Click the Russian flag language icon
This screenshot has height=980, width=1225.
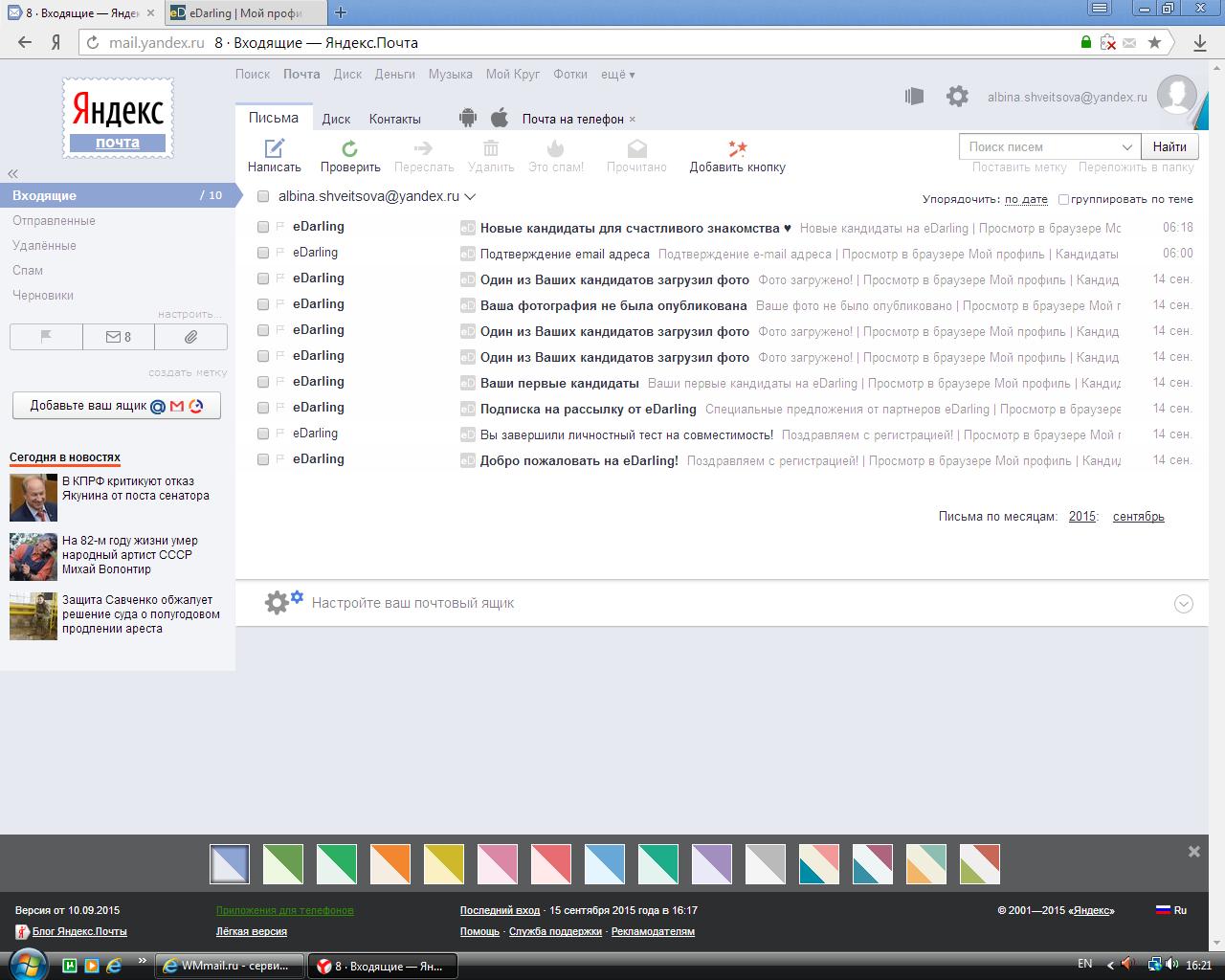coord(1163,910)
